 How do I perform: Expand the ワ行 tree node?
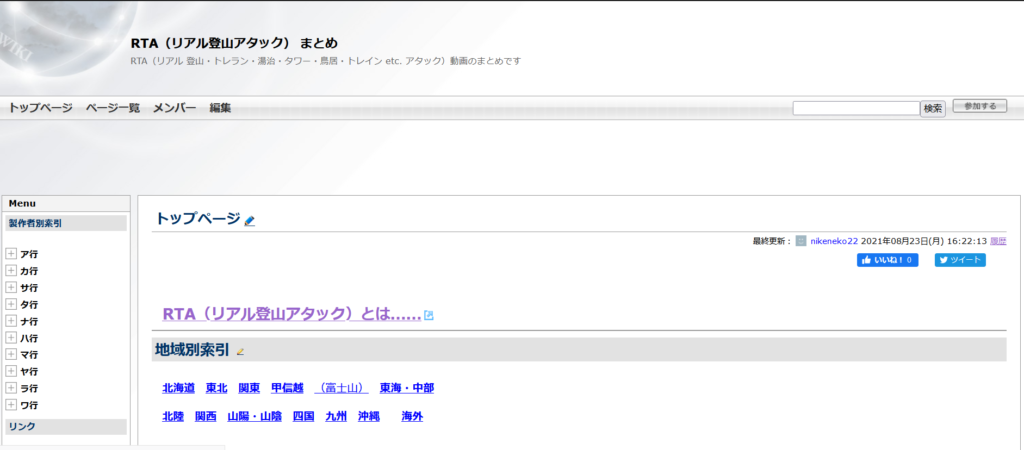[10, 405]
